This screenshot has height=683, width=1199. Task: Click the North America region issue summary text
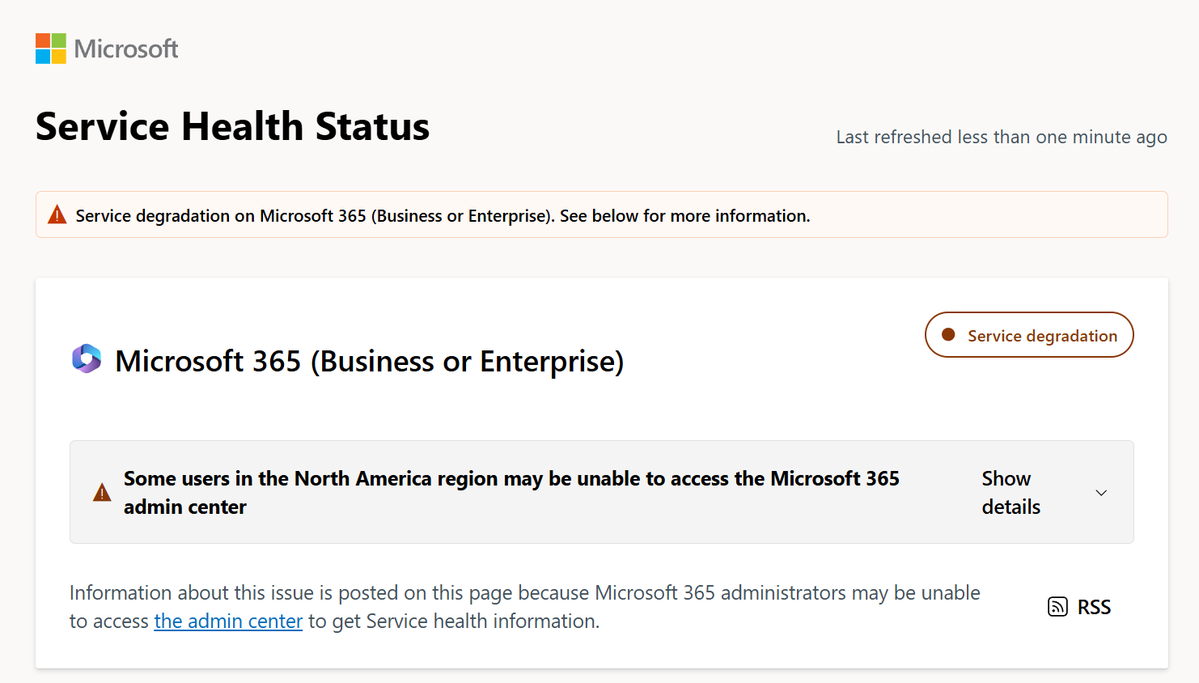point(511,492)
